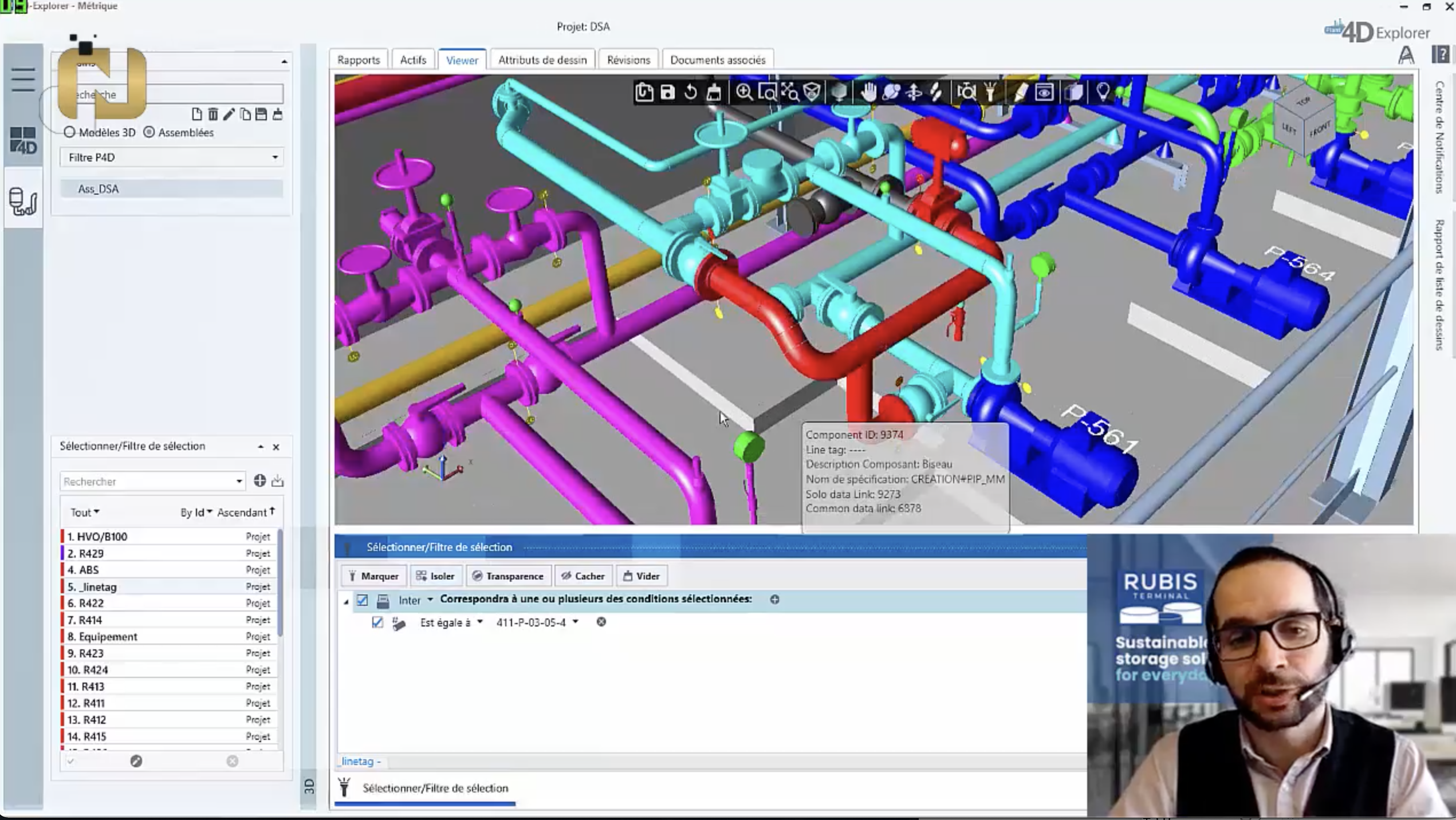
Task: Toggle the 411-P-03-05-4 condition checkbox
Action: click(377, 622)
